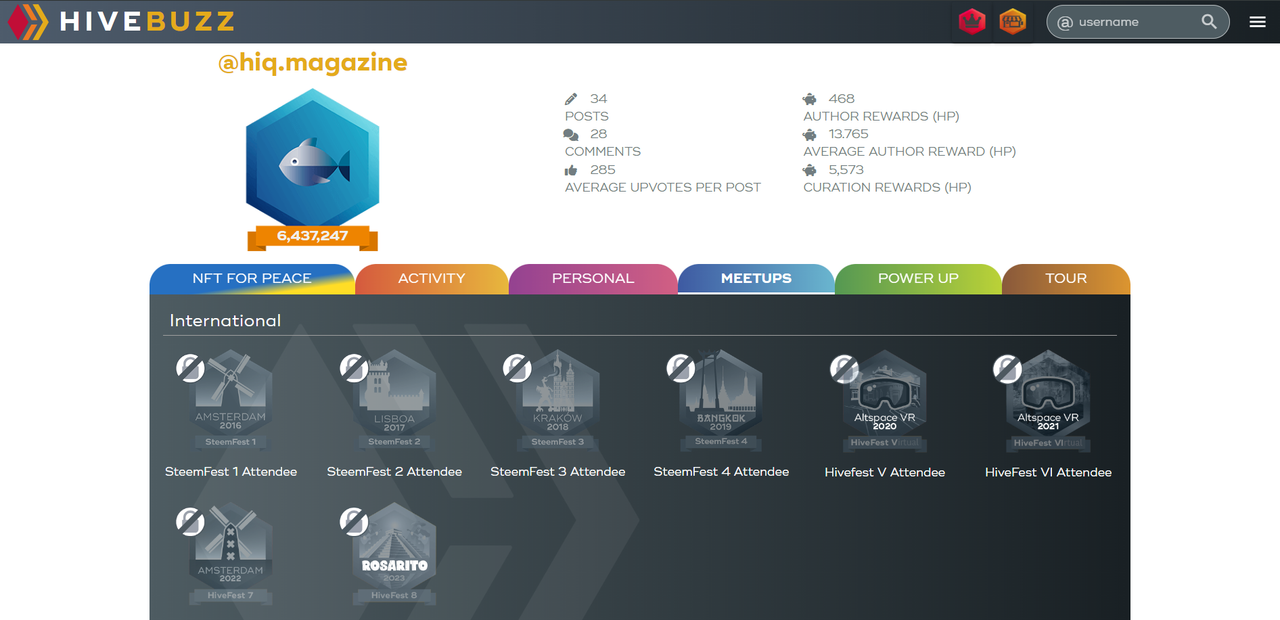The height and width of the screenshot is (620, 1280).
Task: Click the not-earned mark on Hivefest V badge
Action: (x=844, y=368)
